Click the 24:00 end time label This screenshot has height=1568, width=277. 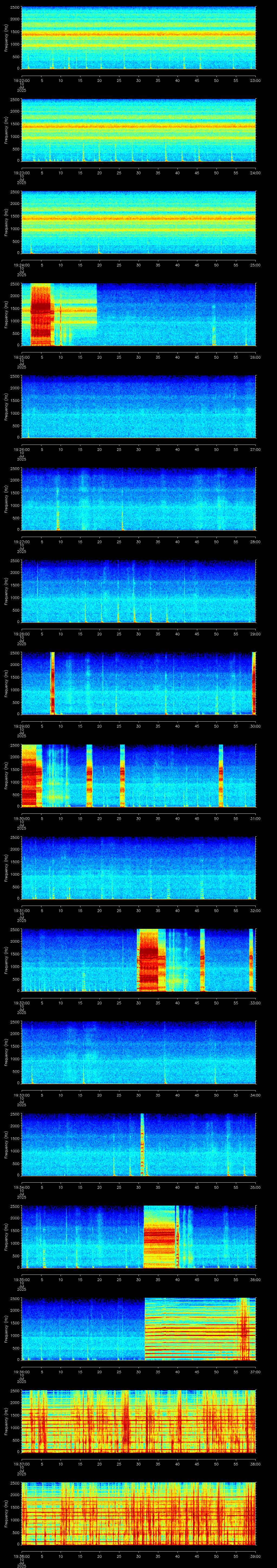click(x=255, y=173)
